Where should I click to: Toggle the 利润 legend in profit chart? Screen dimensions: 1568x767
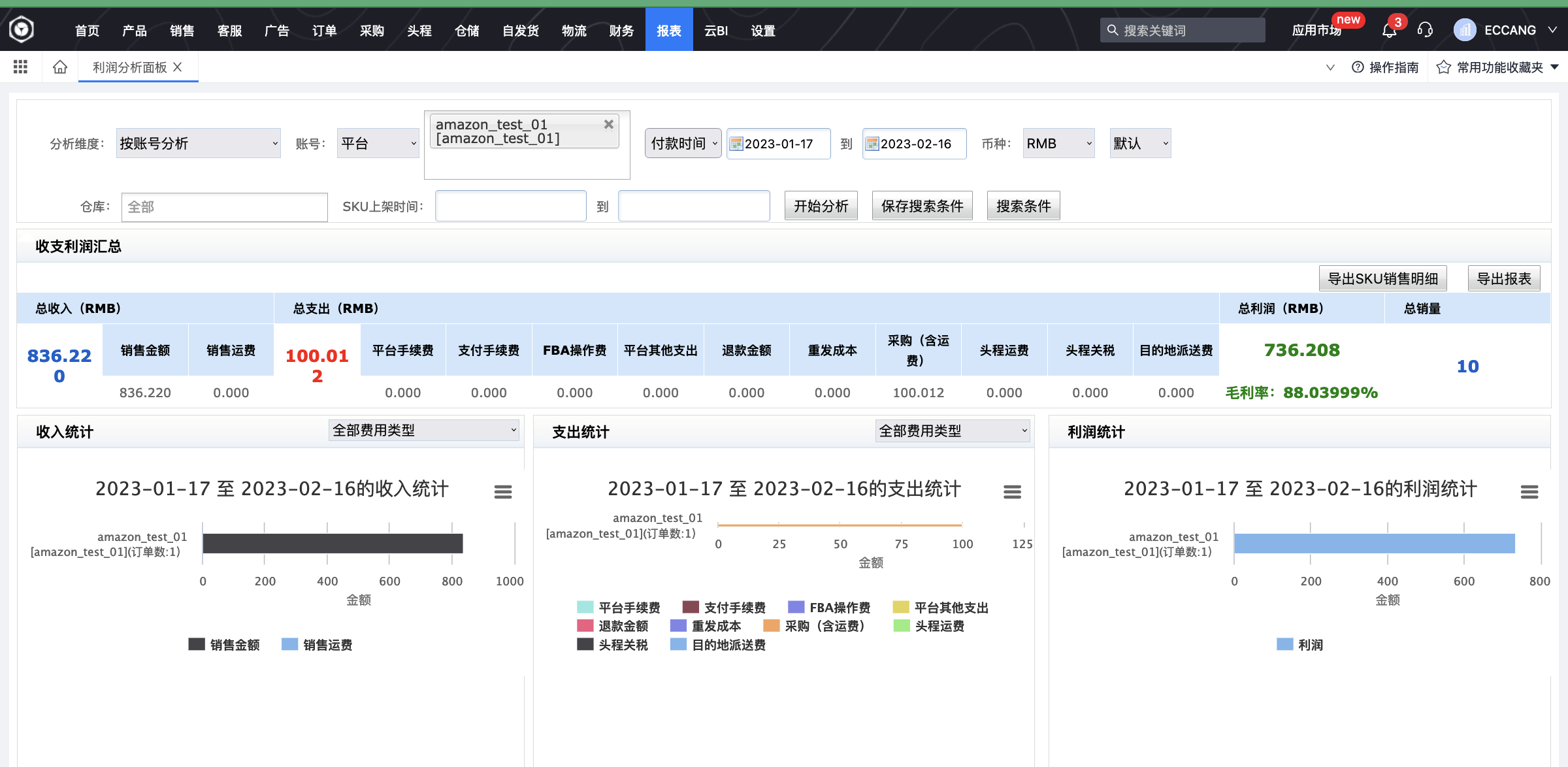pos(1299,645)
